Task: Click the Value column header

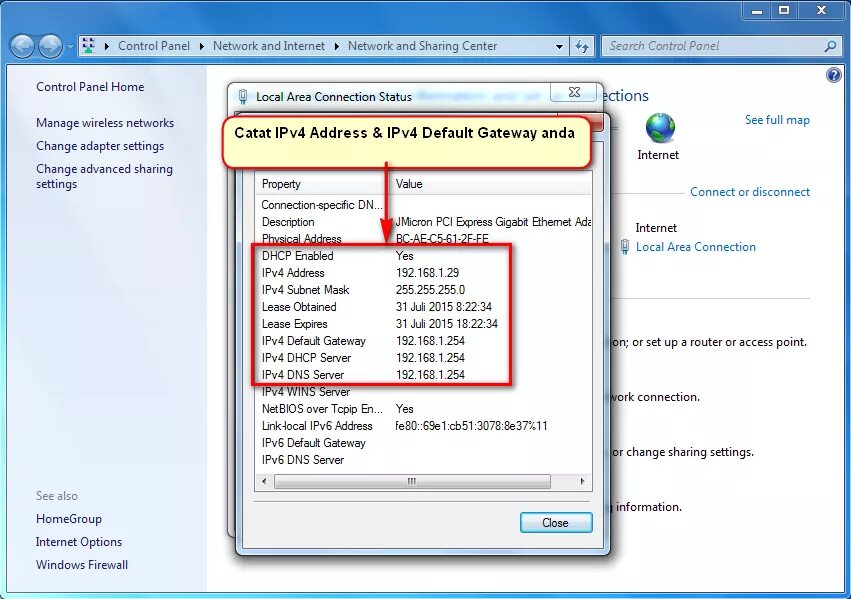Action: (x=492, y=184)
